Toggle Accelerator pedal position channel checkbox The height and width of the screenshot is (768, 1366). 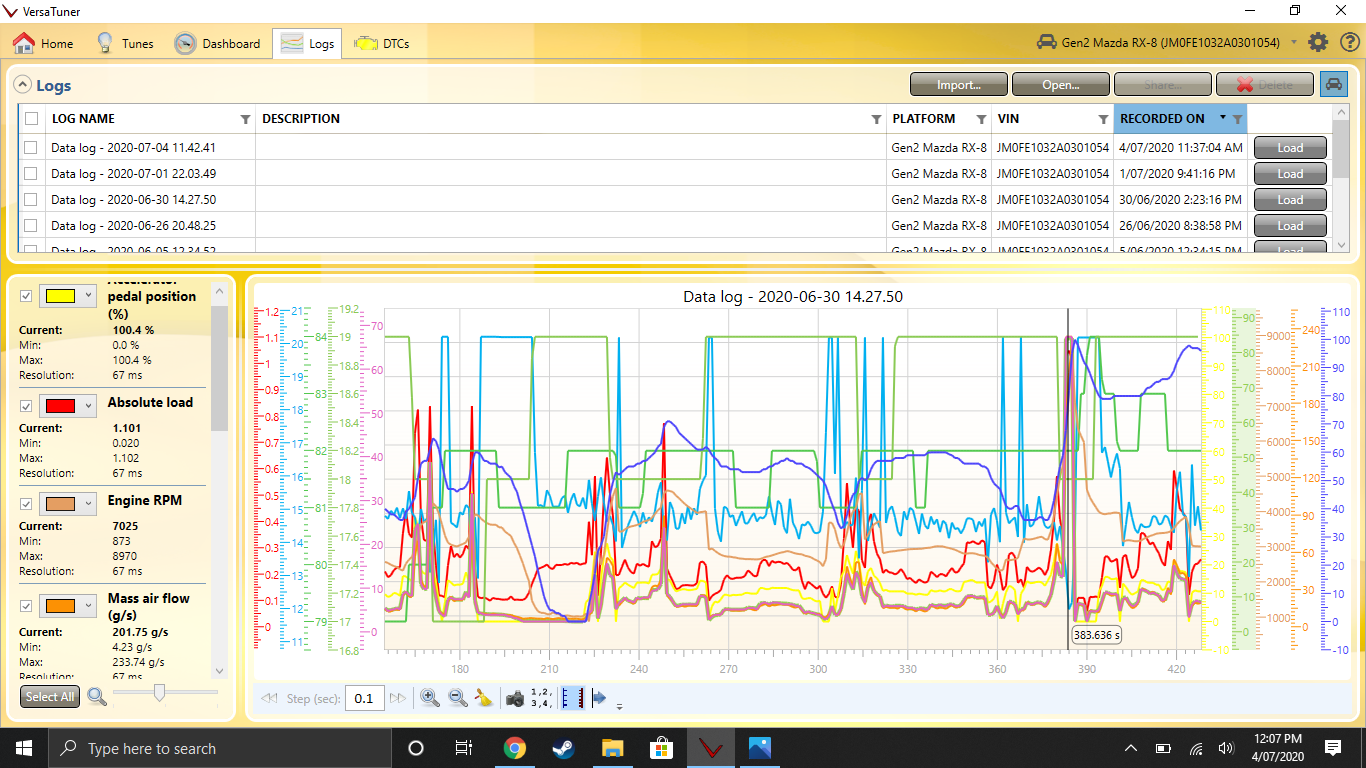[x=27, y=296]
